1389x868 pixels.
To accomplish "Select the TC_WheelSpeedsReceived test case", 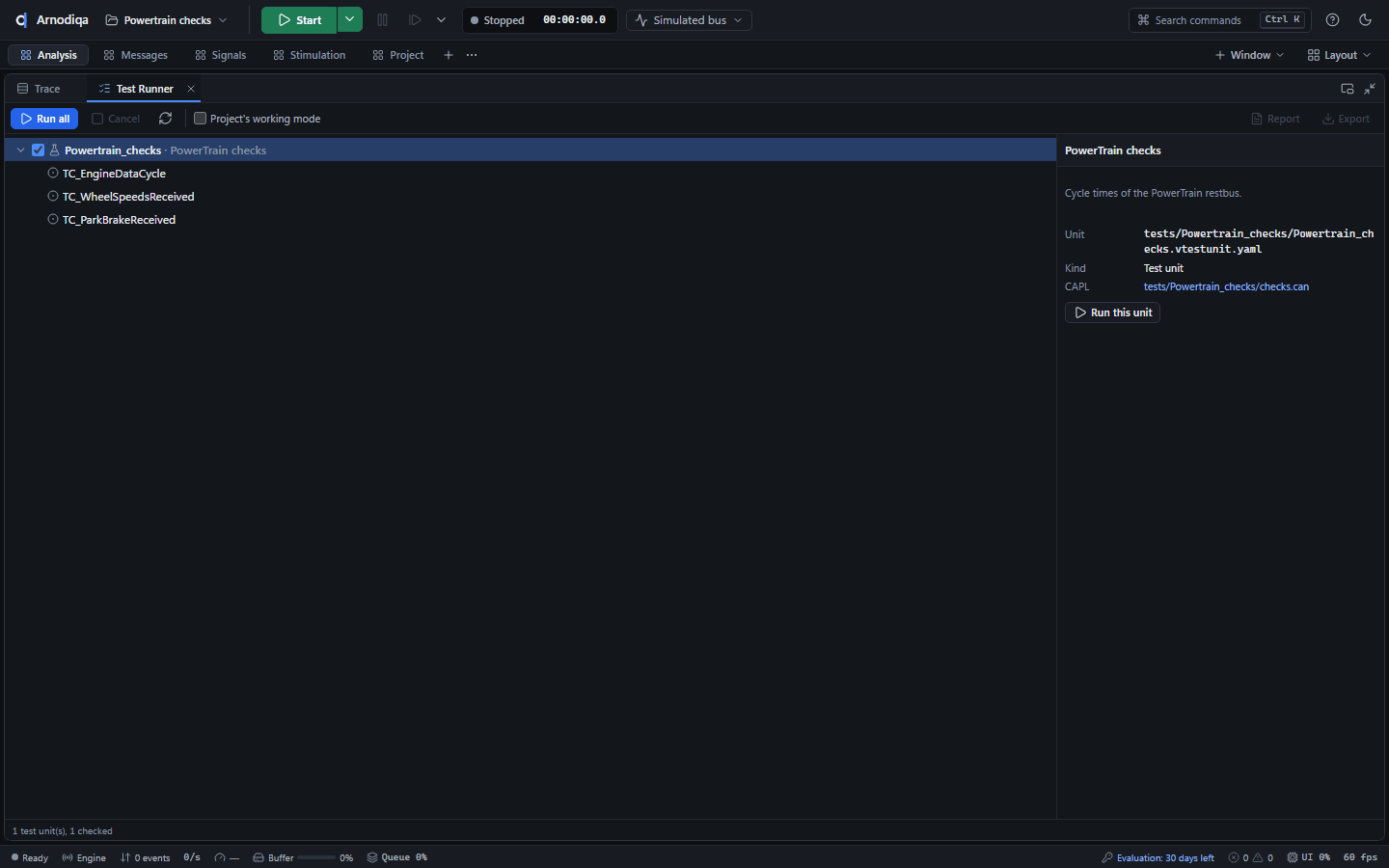I will (128, 197).
